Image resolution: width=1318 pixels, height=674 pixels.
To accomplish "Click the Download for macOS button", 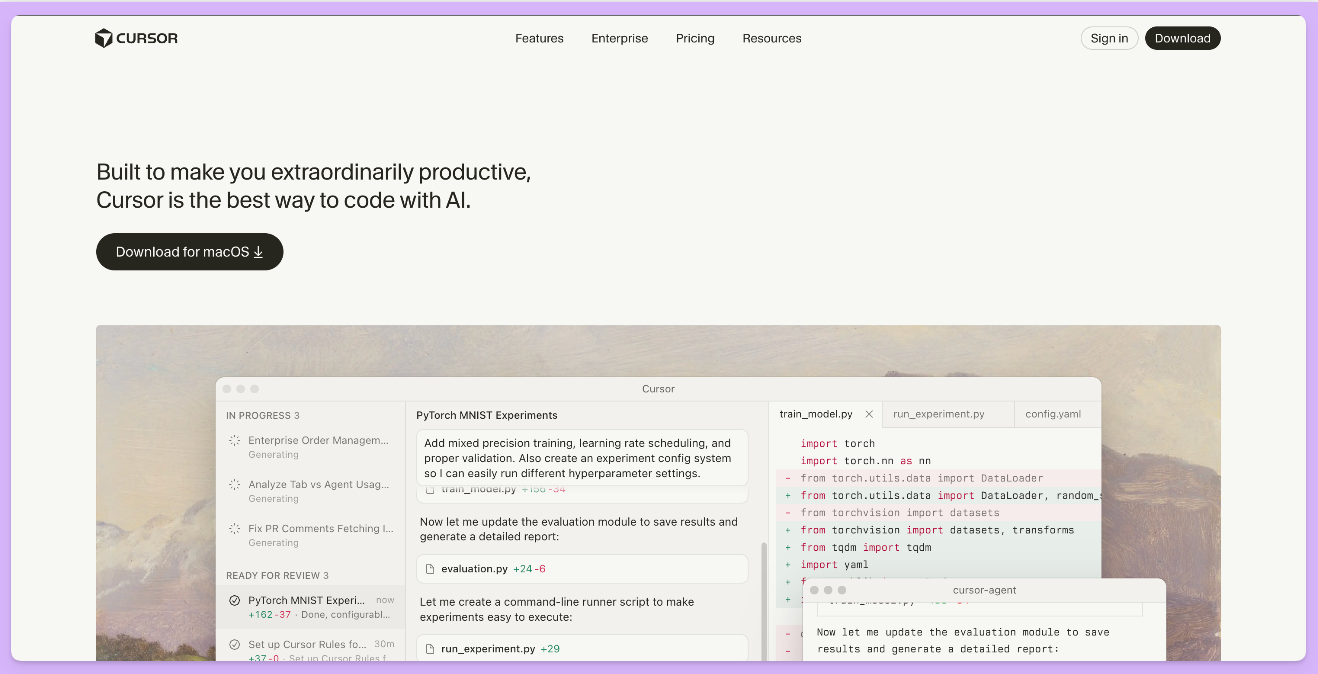I will pyautogui.click(x=190, y=252).
